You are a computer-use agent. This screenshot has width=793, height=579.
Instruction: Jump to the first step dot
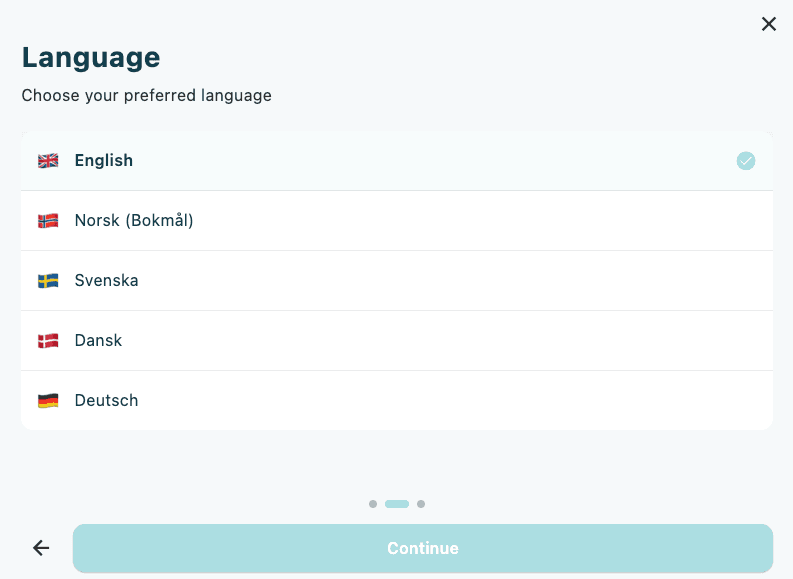[373, 504]
